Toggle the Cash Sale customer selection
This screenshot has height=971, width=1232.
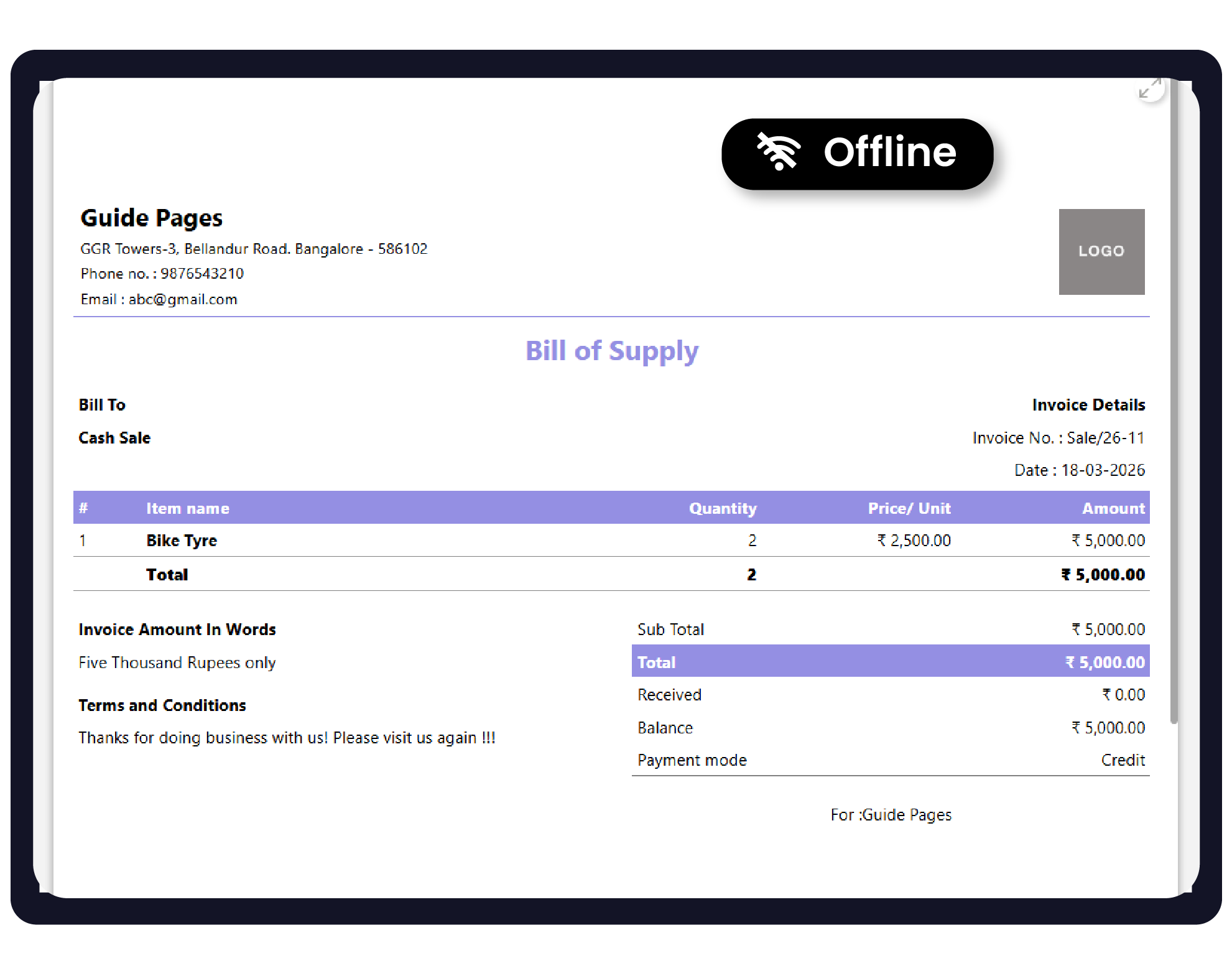(x=114, y=437)
